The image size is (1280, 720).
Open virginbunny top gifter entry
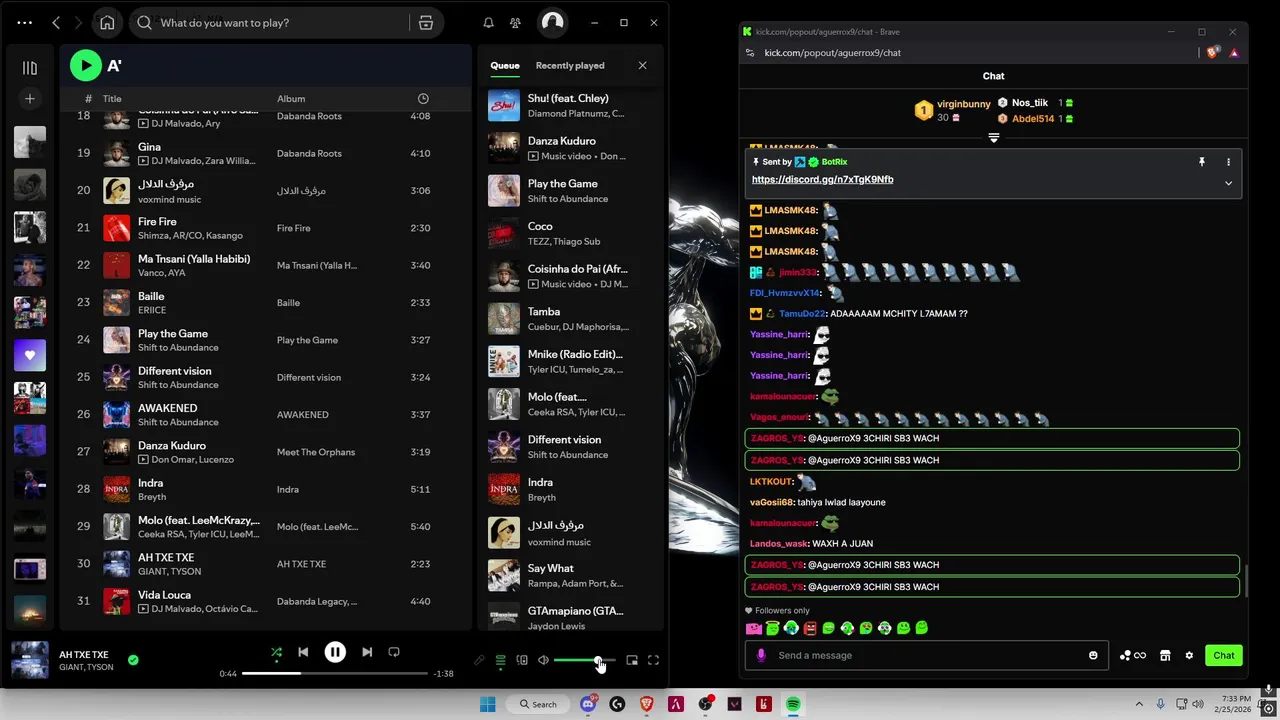[x=951, y=110]
